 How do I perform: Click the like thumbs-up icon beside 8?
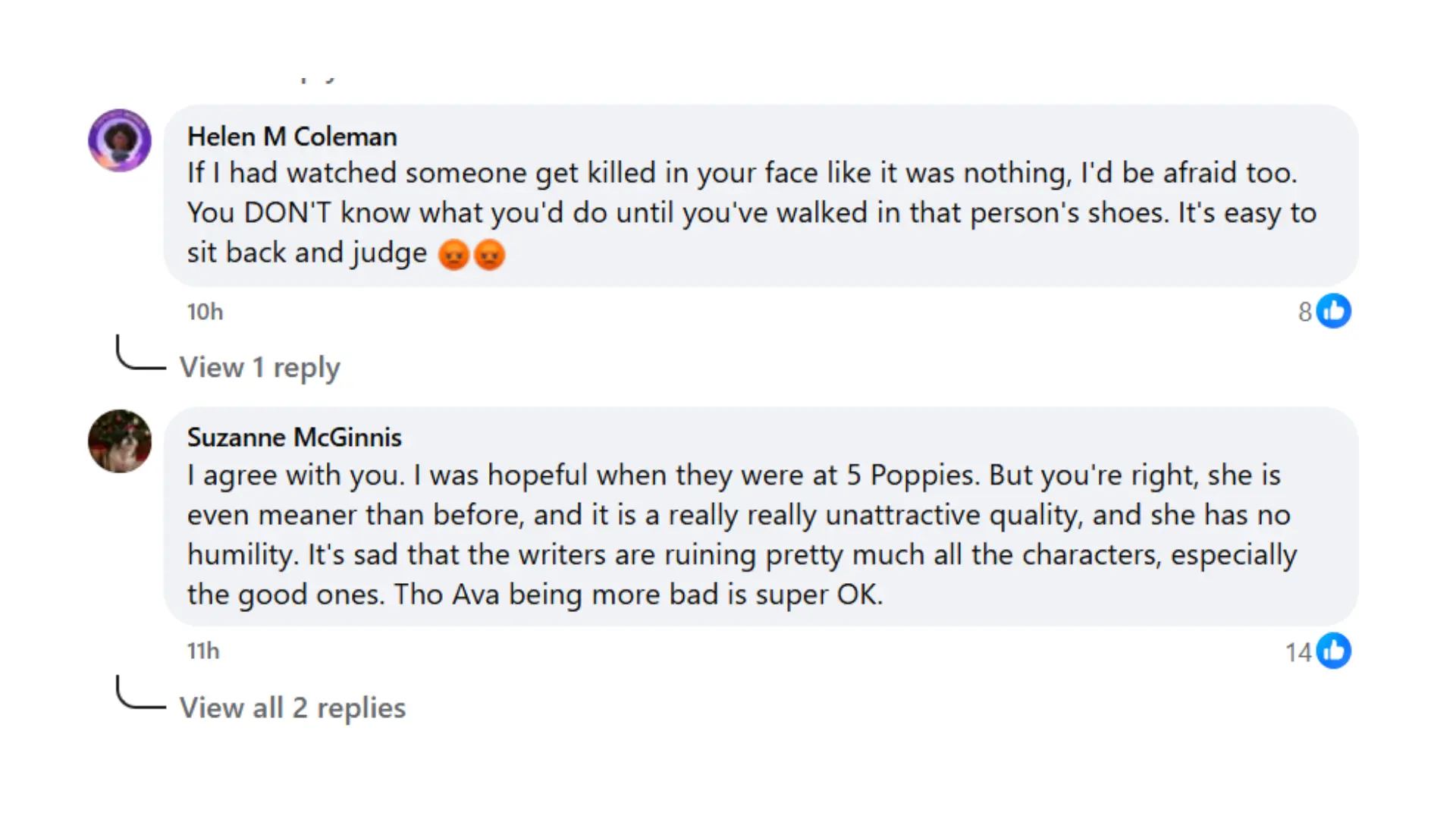coord(1334,311)
